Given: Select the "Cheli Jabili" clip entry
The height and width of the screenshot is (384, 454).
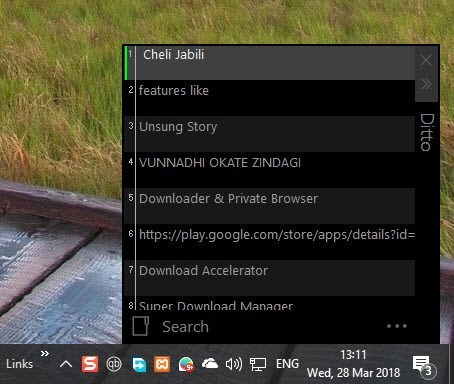Looking at the screenshot, I should 269,63.
